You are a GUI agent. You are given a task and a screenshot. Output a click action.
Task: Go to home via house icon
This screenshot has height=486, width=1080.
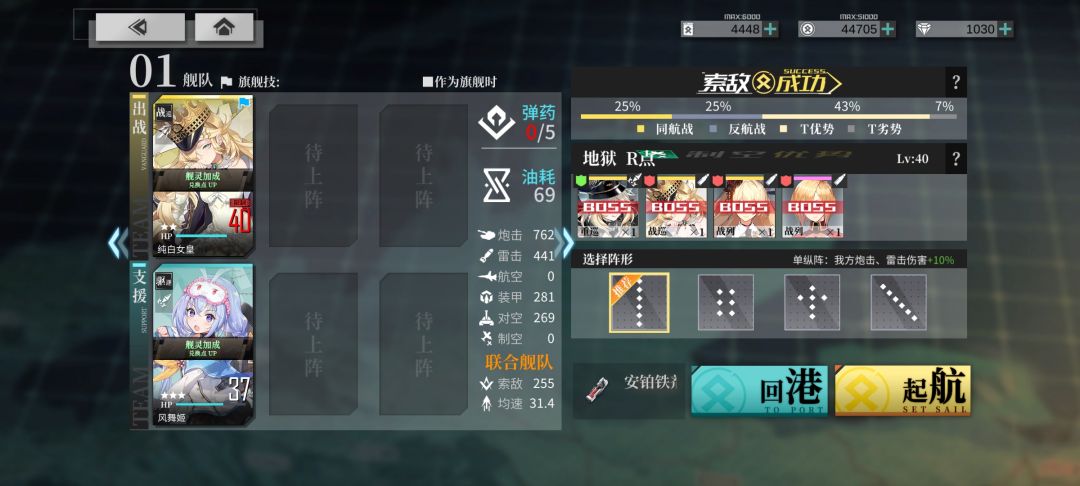coord(224,27)
